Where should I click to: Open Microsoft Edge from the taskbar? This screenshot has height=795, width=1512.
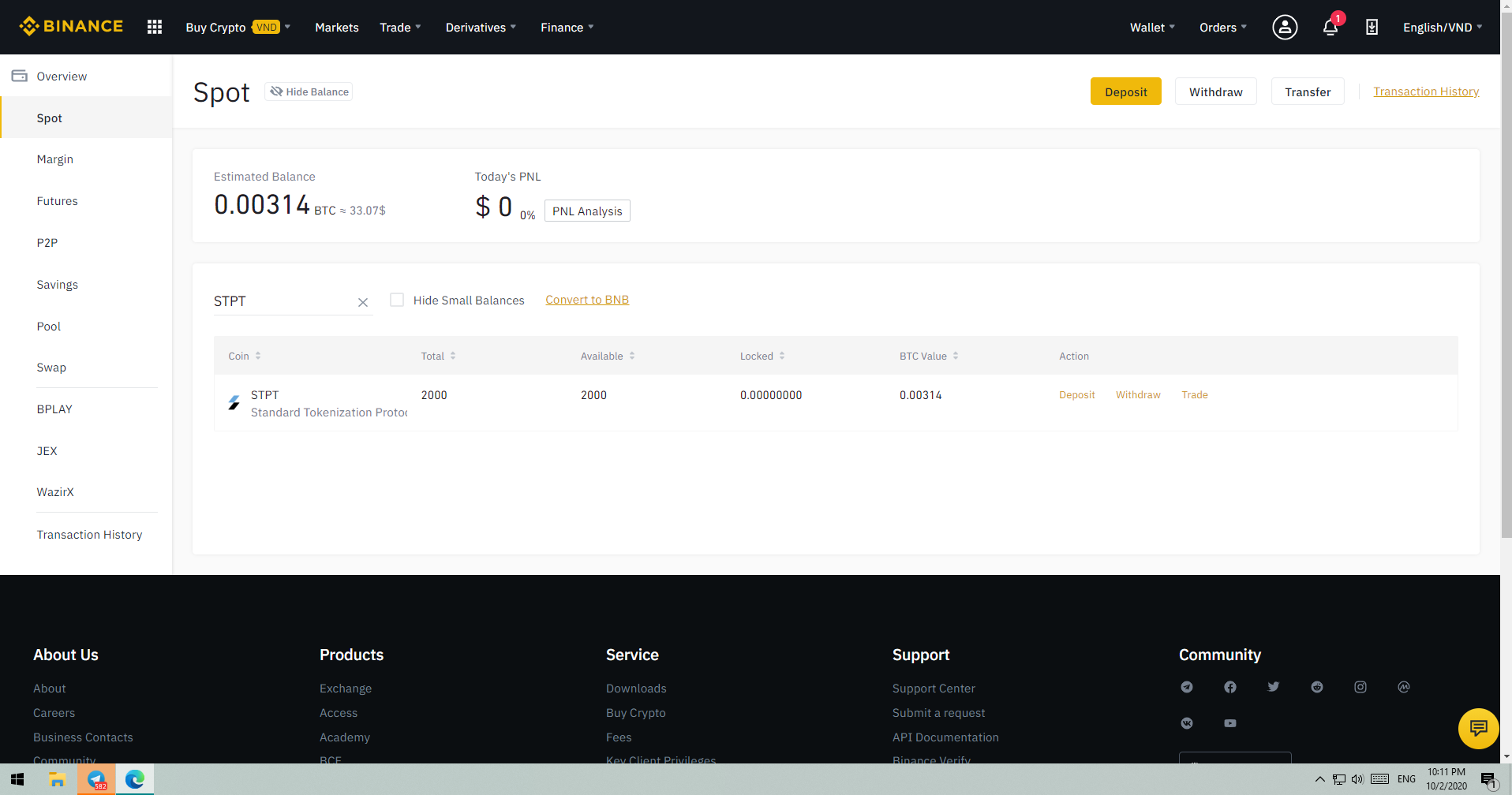135,779
